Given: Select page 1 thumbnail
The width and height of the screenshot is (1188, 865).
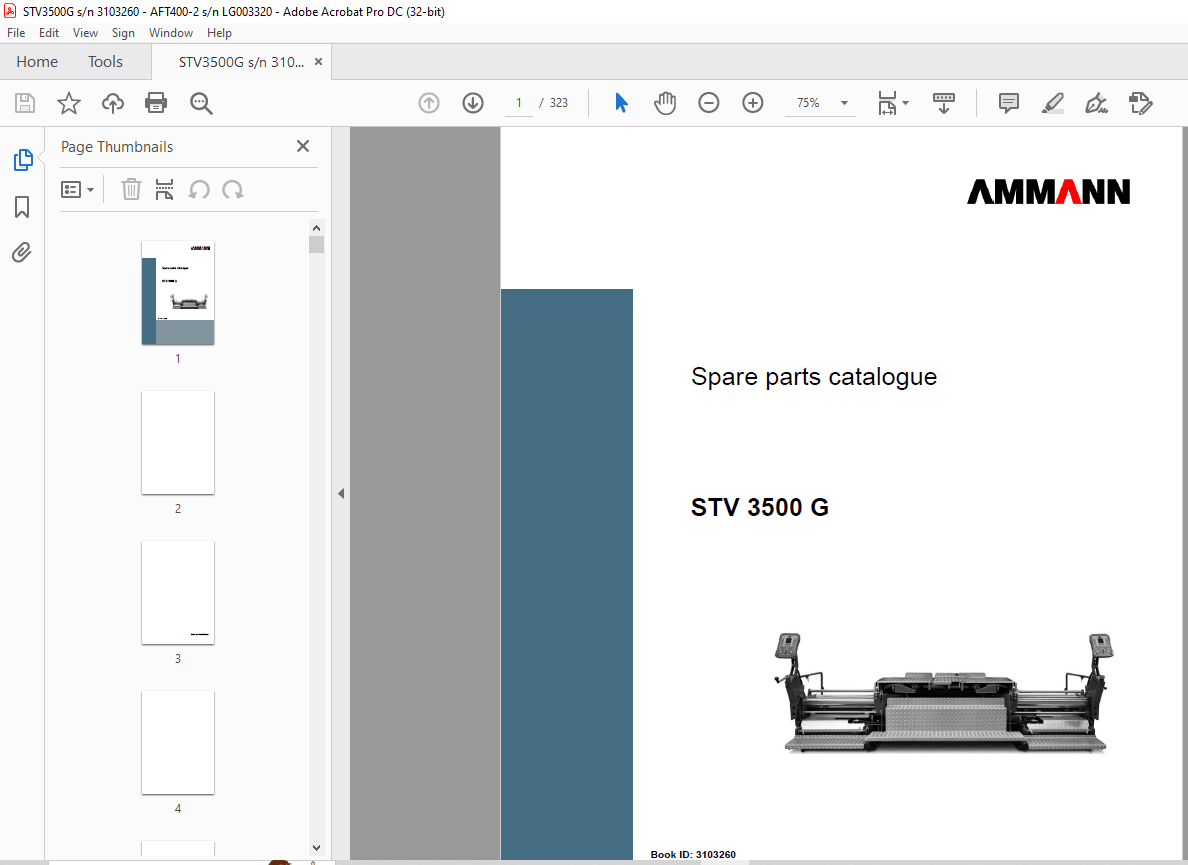Looking at the screenshot, I should (178, 293).
